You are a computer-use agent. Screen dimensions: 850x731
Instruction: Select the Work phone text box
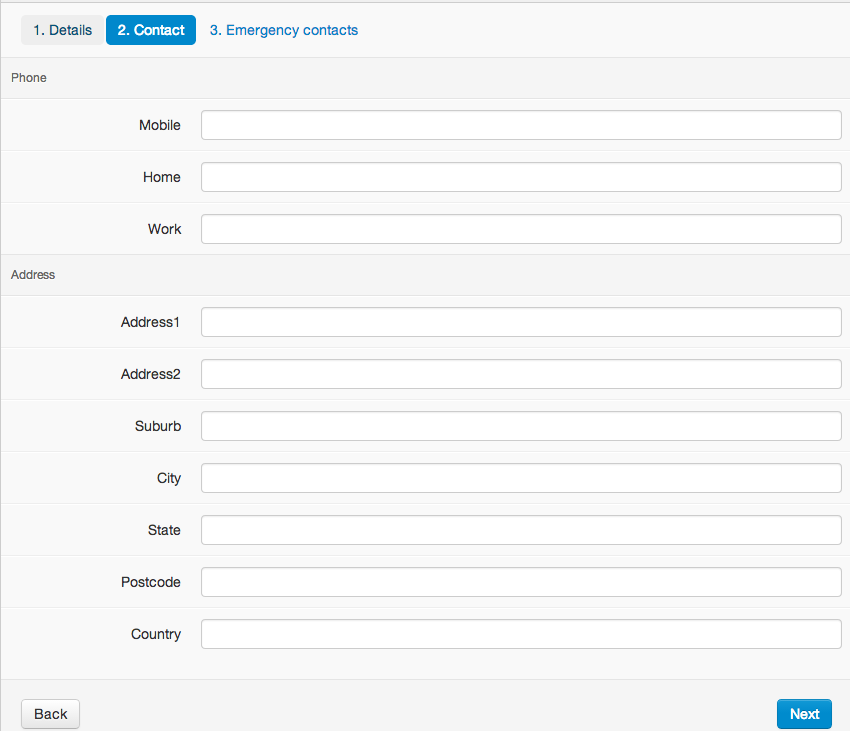521,229
